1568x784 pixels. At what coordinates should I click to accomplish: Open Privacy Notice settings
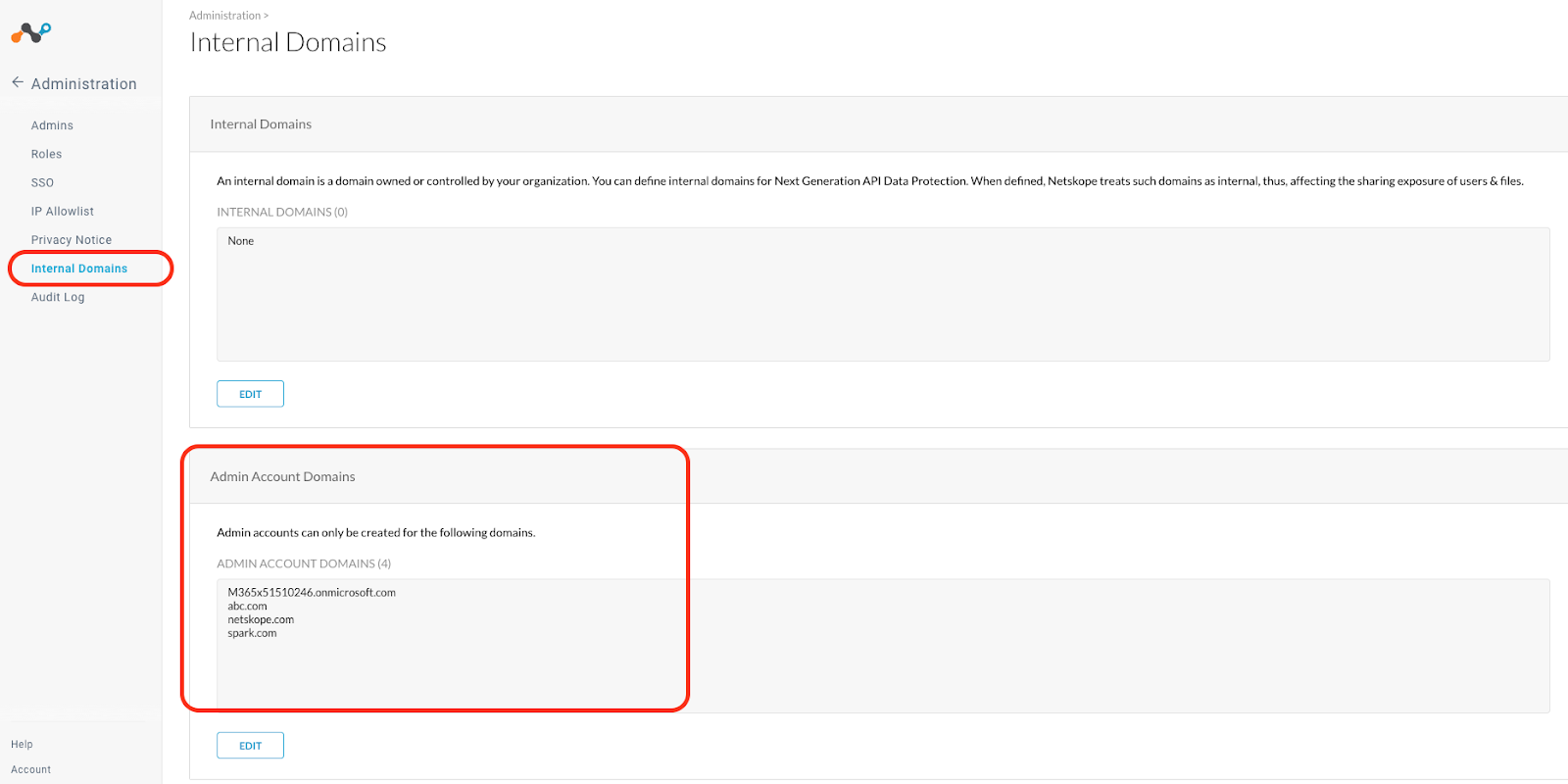pos(72,239)
